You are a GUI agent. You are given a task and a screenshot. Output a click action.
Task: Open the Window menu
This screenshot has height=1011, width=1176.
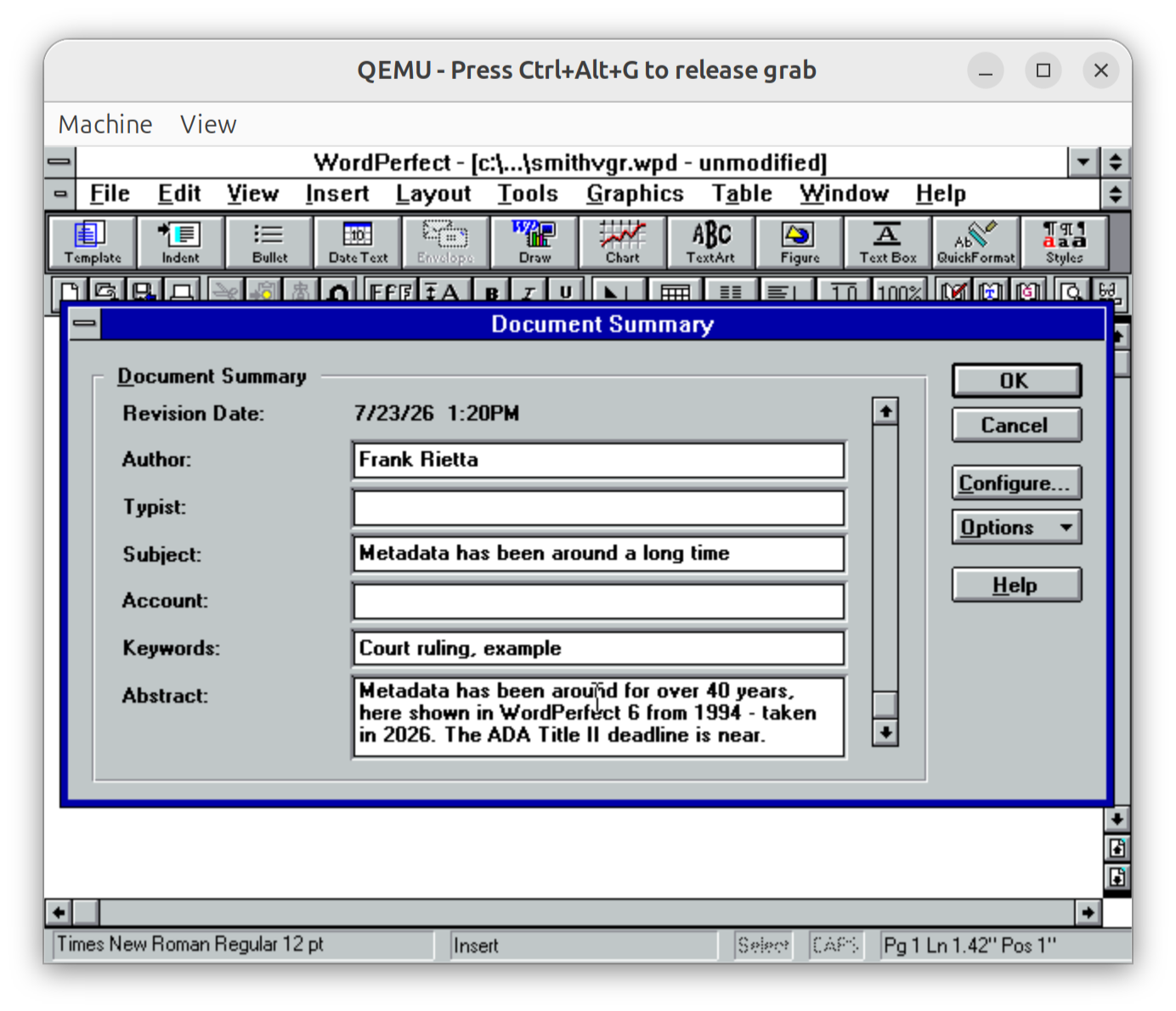(844, 194)
